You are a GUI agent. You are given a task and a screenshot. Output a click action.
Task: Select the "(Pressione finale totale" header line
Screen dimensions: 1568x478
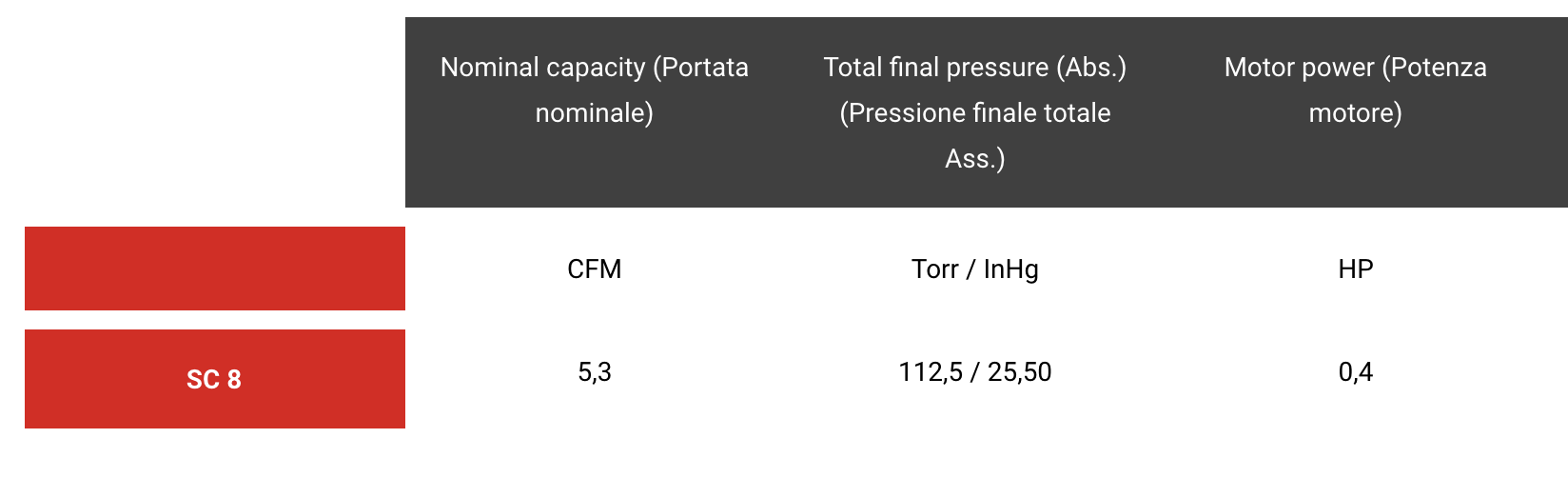click(x=974, y=113)
